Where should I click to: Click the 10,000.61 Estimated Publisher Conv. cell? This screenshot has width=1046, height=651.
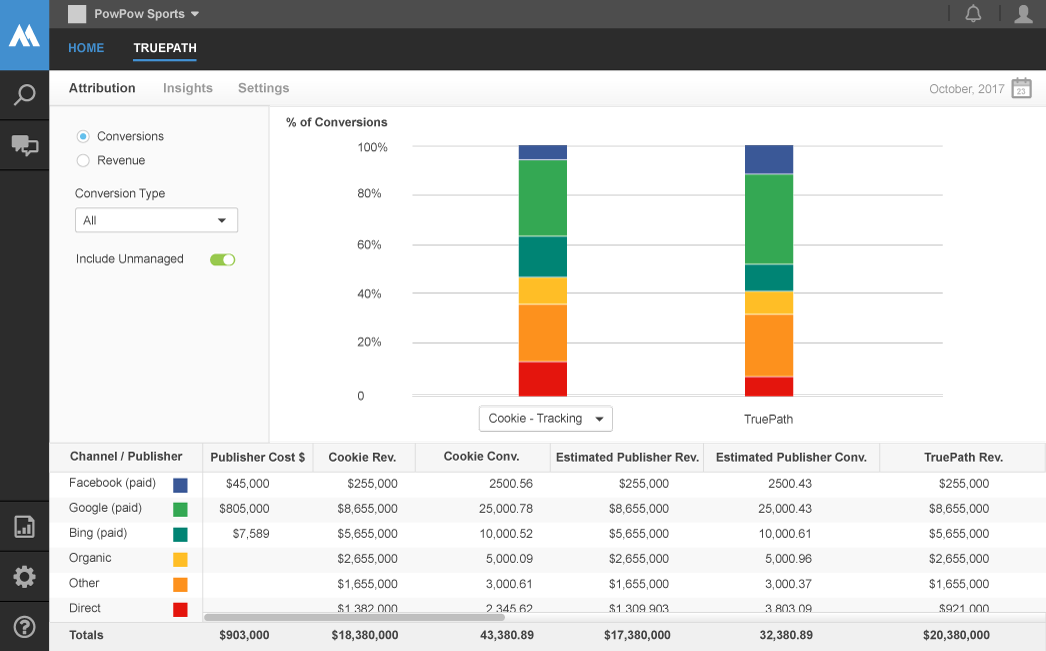784,534
